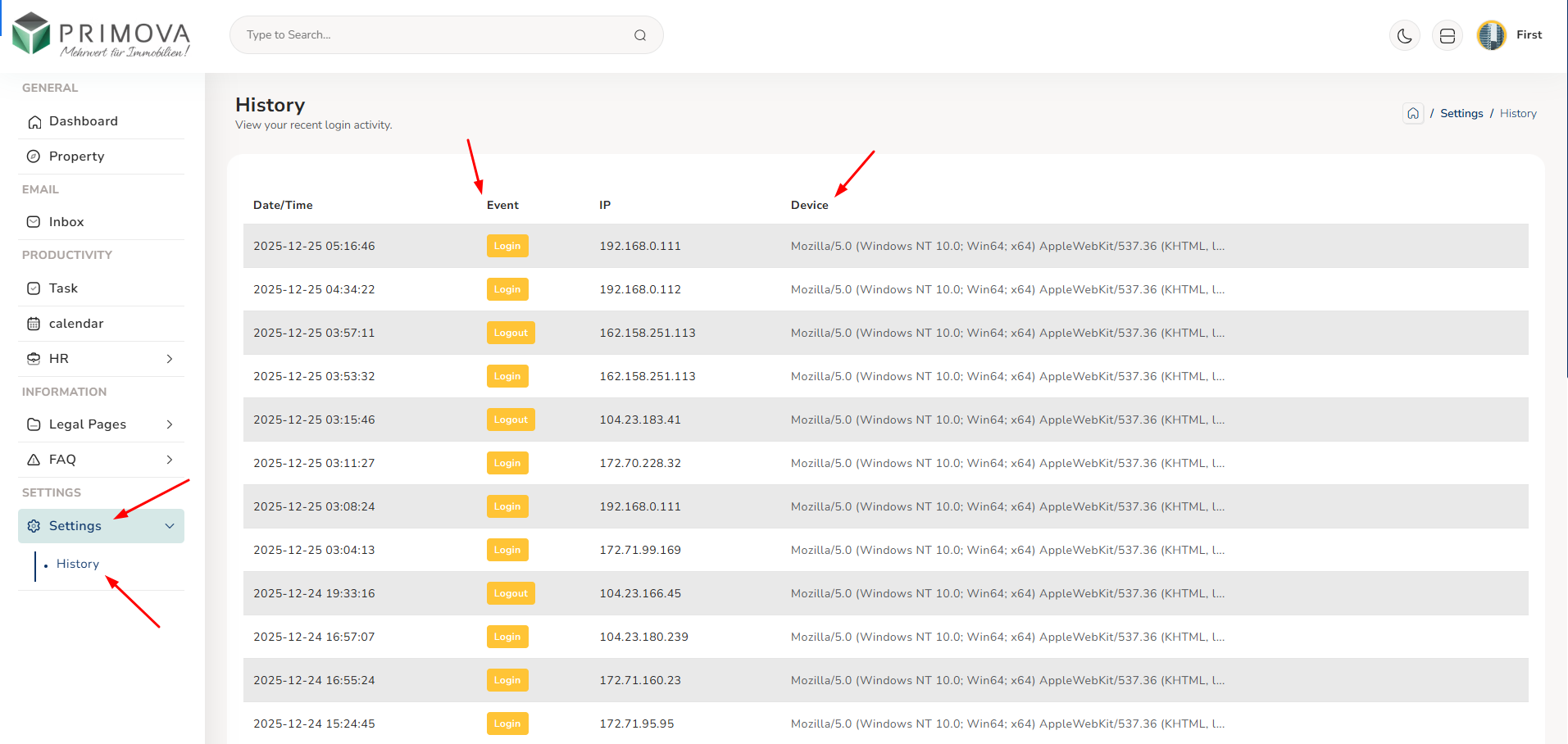Click the Logout badge for 162.158.251.113
The image size is (1568, 744).
[x=511, y=333]
